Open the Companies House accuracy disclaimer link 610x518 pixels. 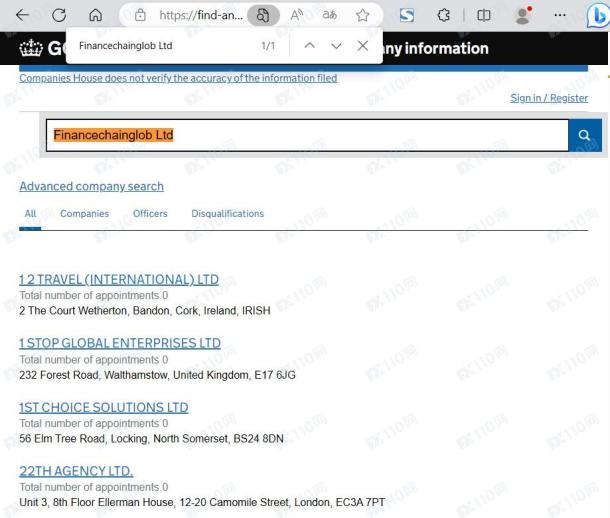click(178, 78)
